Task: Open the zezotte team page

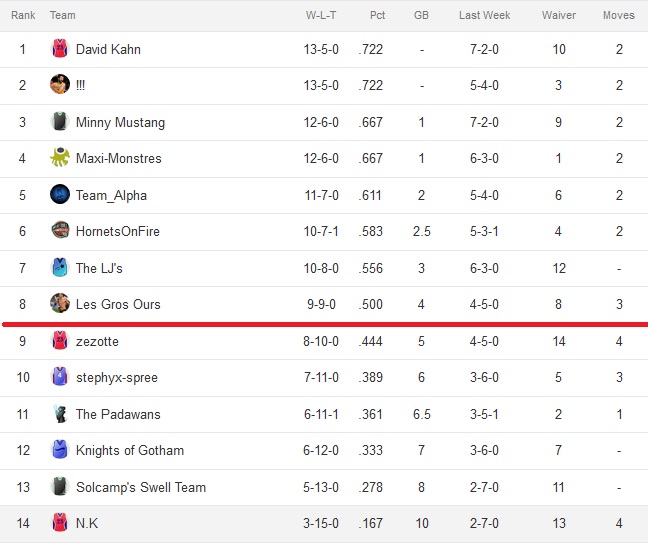Action: pos(97,341)
